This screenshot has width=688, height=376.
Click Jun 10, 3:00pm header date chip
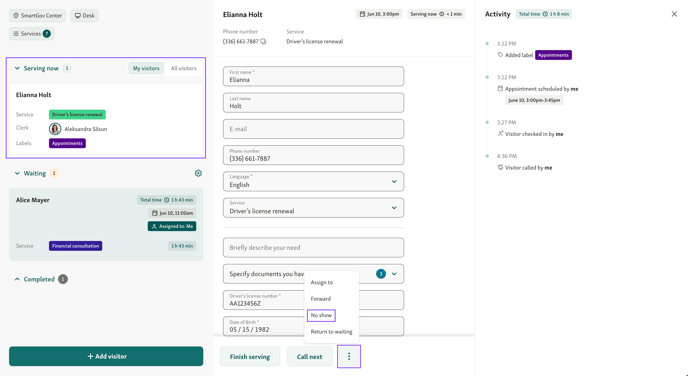click(x=380, y=14)
